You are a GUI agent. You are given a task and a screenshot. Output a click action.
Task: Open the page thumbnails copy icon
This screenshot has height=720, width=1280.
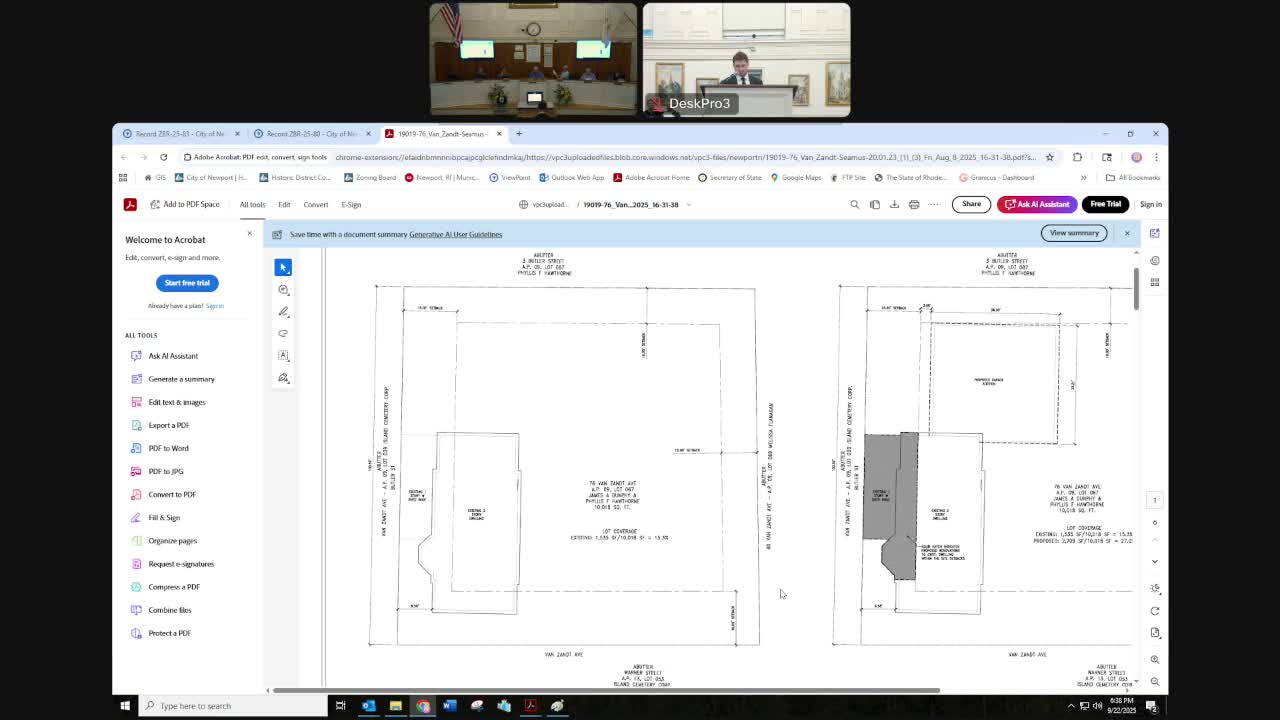click(x=874, y=204)
